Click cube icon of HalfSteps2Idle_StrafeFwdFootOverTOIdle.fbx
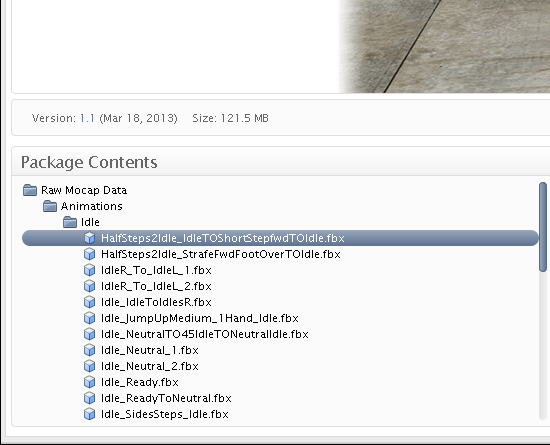550x445 pixels. (89, 254)
